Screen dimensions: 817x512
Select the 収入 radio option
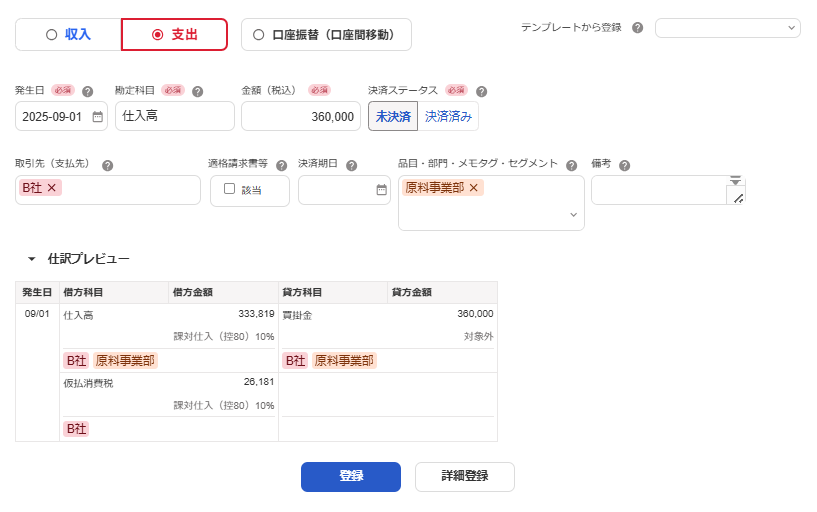pos(68,35)
